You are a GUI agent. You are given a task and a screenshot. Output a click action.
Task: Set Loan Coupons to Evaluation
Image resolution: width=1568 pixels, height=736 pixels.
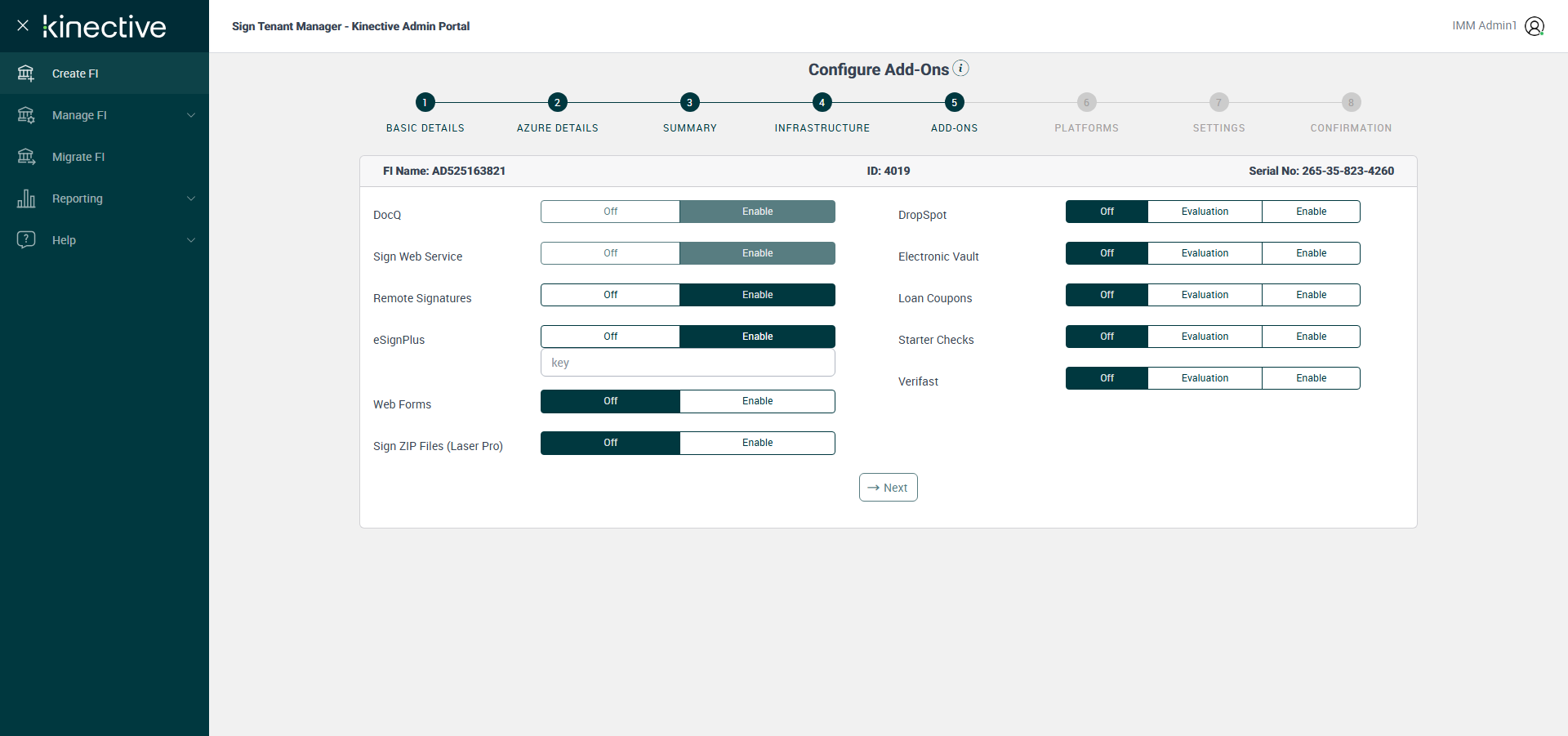point(1205,295)
